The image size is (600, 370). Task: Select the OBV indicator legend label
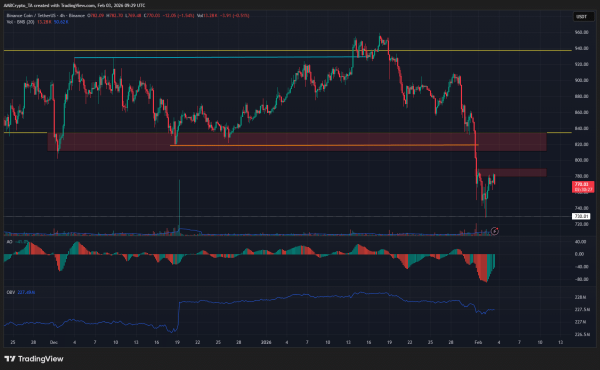[11, 292]
